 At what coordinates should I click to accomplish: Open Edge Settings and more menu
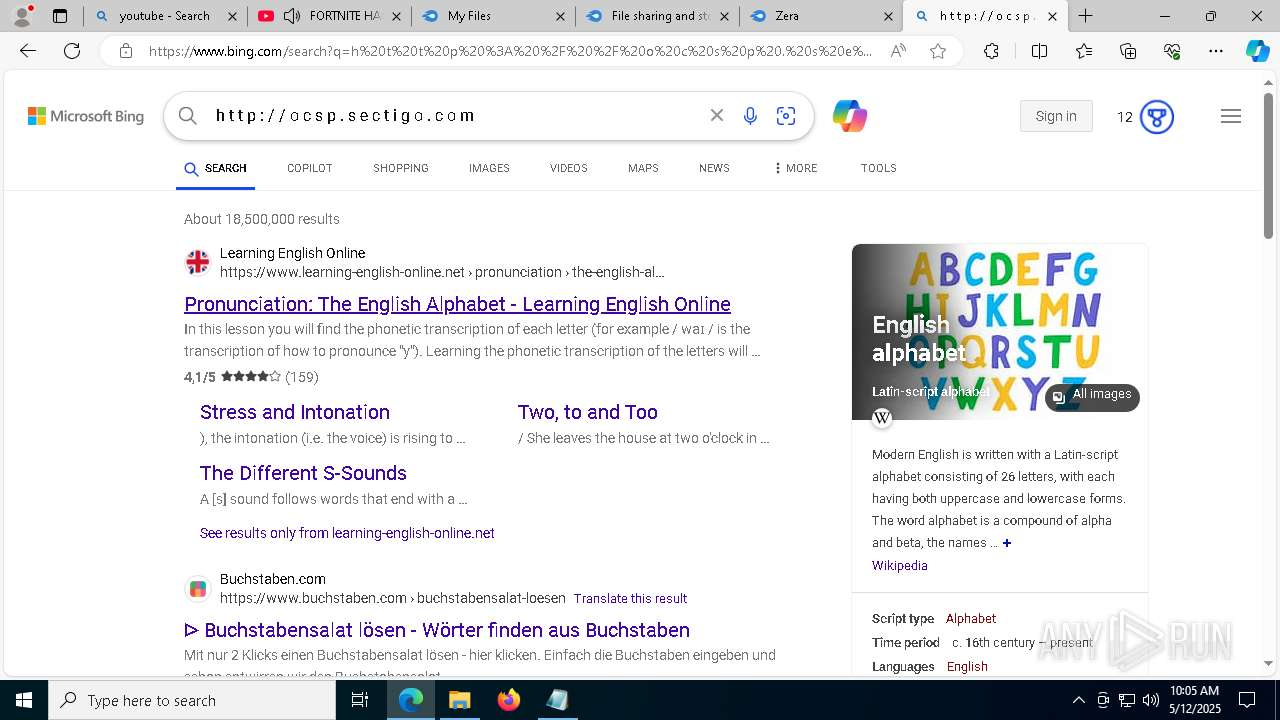[x=1216, y=51]
